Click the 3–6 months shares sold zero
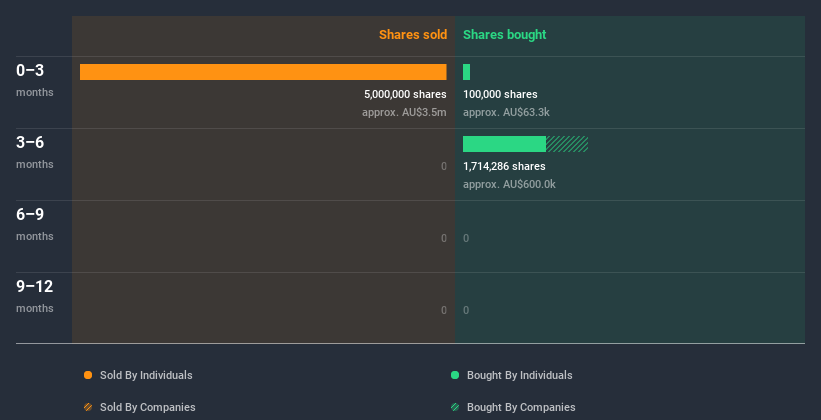This screenshot has height=420, width=821. tap(444, 166)
